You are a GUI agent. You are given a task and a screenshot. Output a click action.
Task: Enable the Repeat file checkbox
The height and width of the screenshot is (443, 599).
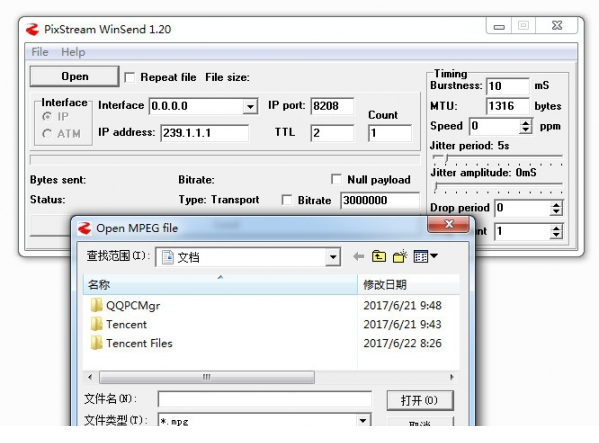pyautogui.click(x=130, y=78)
